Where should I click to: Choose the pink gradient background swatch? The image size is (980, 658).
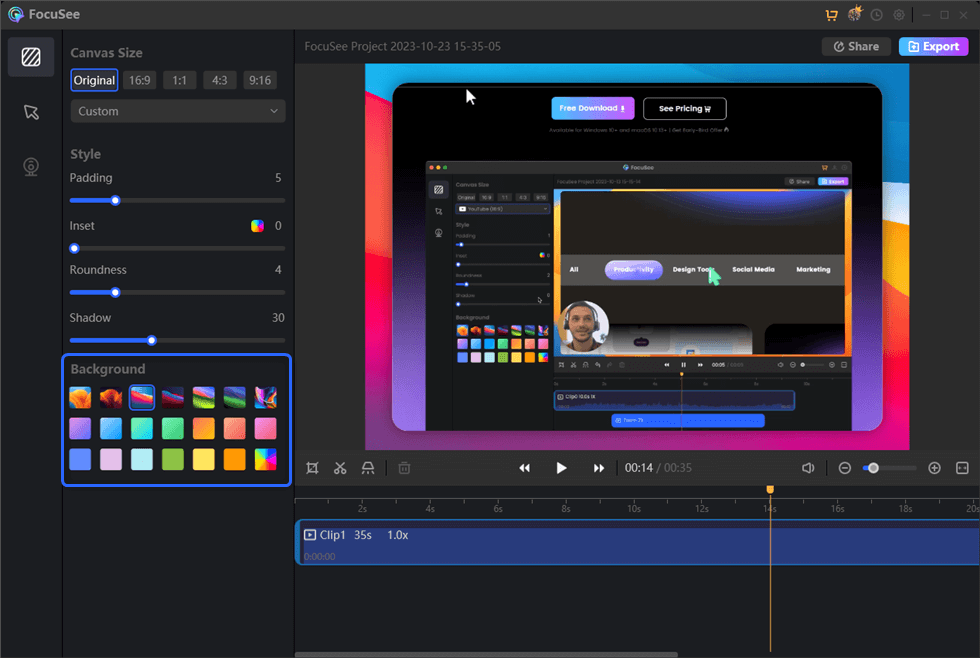[x=266, y=429]
